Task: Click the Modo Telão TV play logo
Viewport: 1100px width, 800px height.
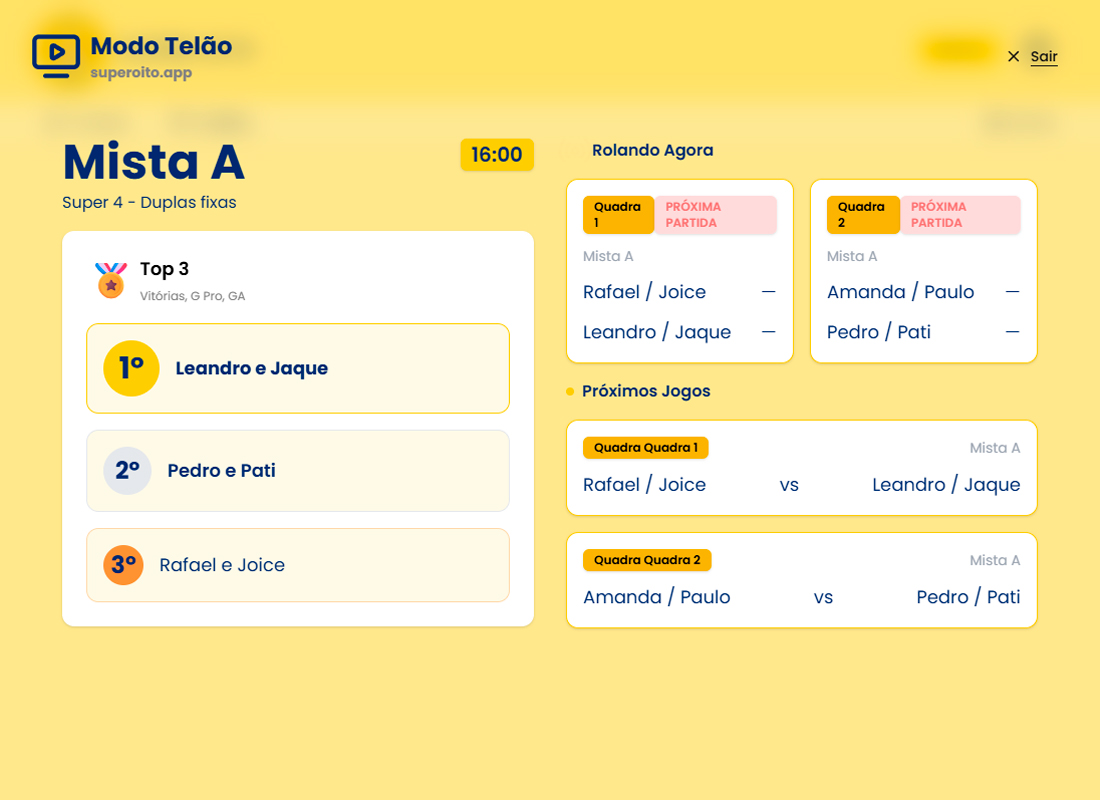Action: point(56,56)
